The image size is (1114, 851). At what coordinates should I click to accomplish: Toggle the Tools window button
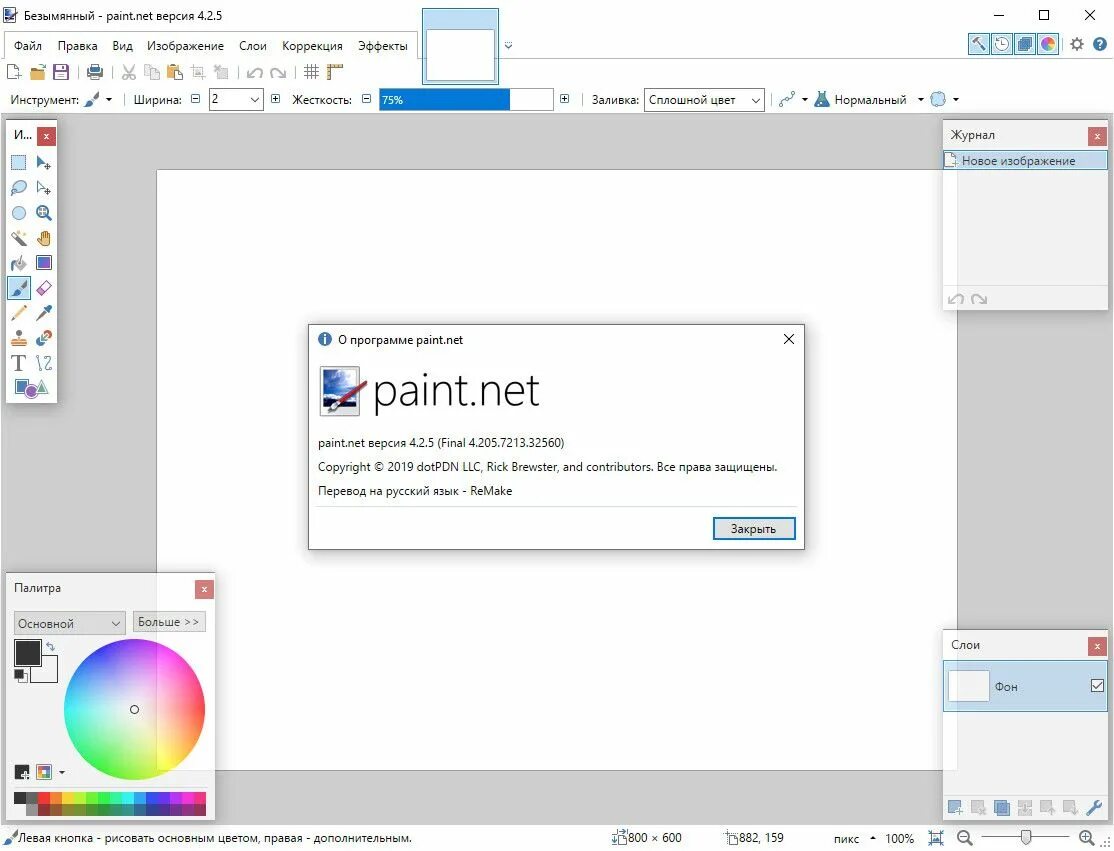pyautogui.click(x=978, y=44)
